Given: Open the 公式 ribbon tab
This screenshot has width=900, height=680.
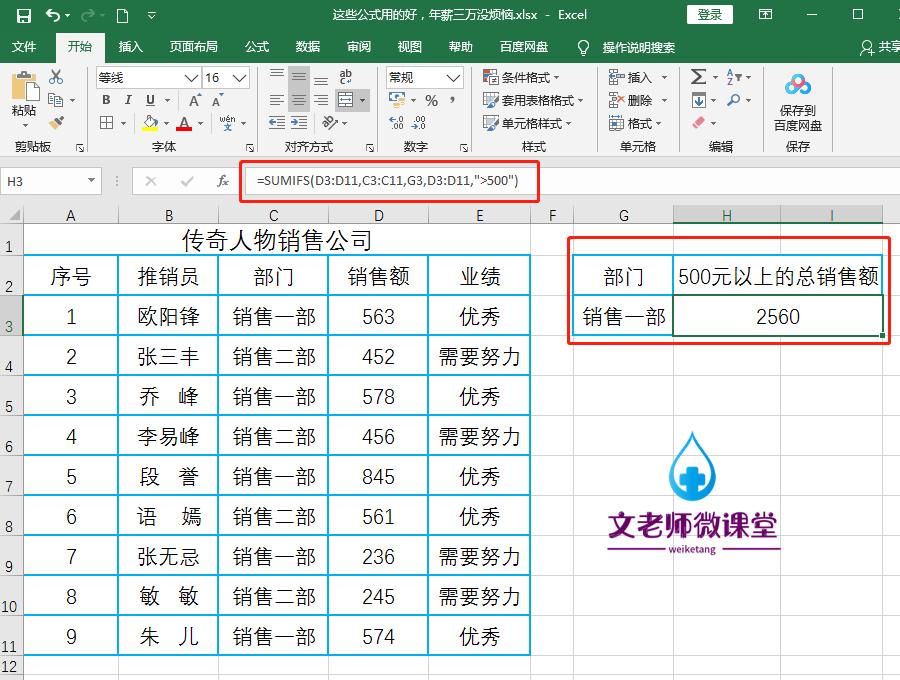Looking at the screenshot, I should coord(256,46).
